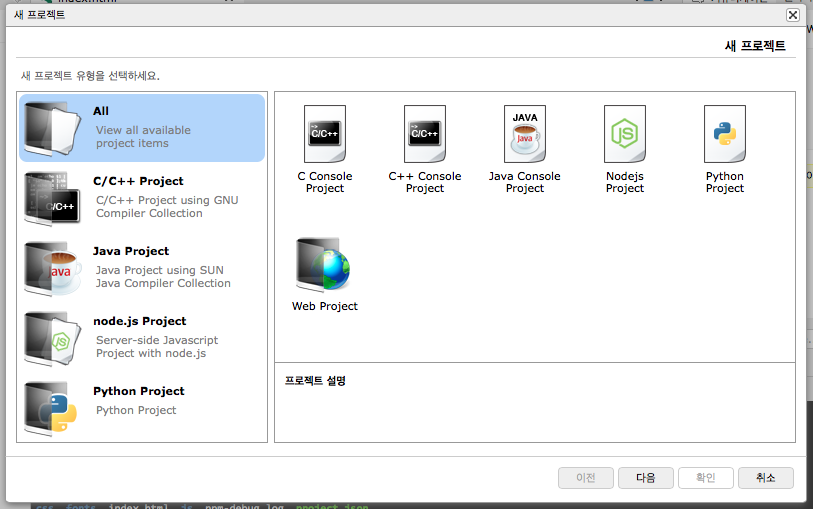Click the 확인 (OK) button
Image resolution: width=813 pixels, height=509 pixels.
pos(706,477)
